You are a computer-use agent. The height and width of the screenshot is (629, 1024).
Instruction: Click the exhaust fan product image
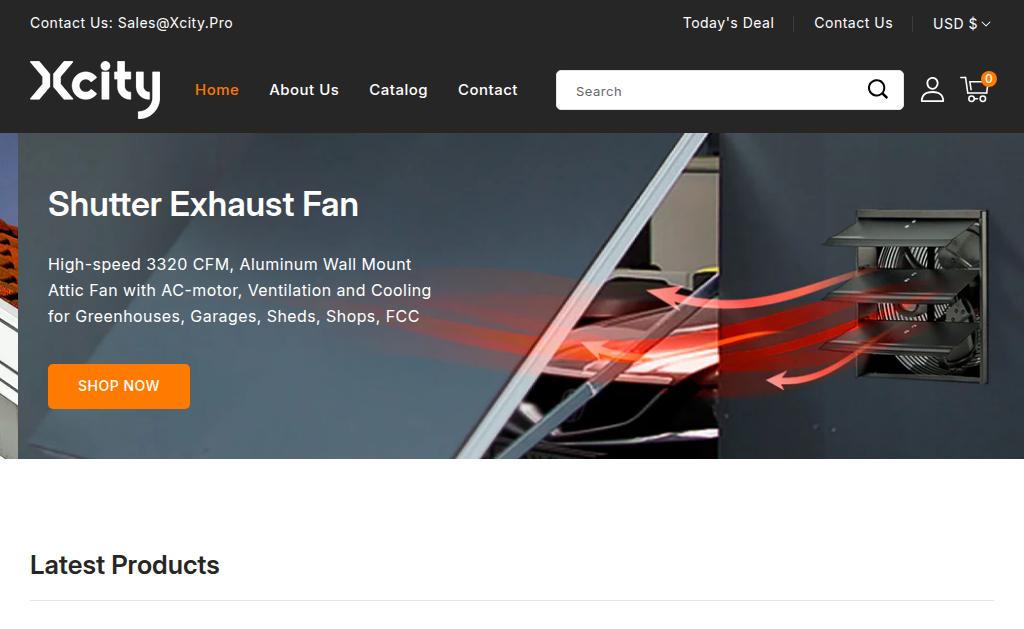pyautogui.click(x=906, y=295)
